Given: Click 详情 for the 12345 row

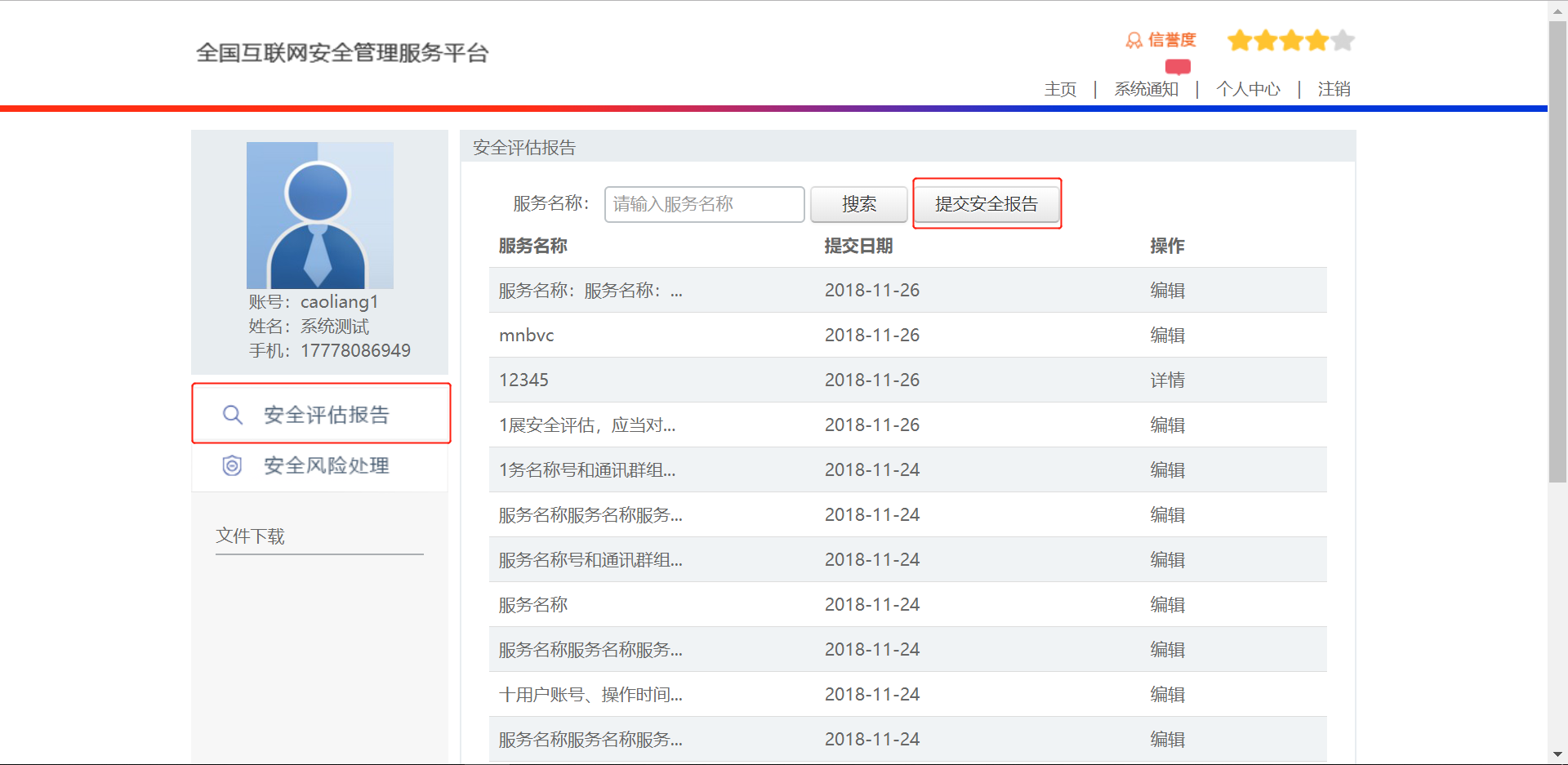Looking at the screenshot, I should (x=1167, y=380).
